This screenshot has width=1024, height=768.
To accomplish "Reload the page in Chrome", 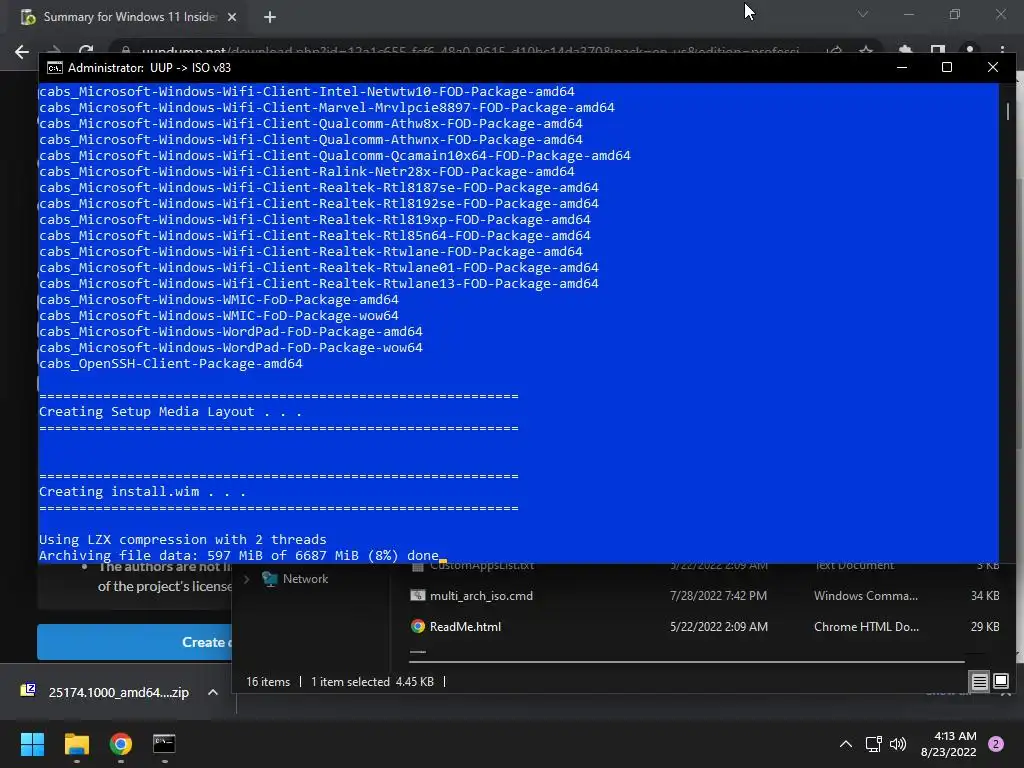I will (x=86, y=50).
